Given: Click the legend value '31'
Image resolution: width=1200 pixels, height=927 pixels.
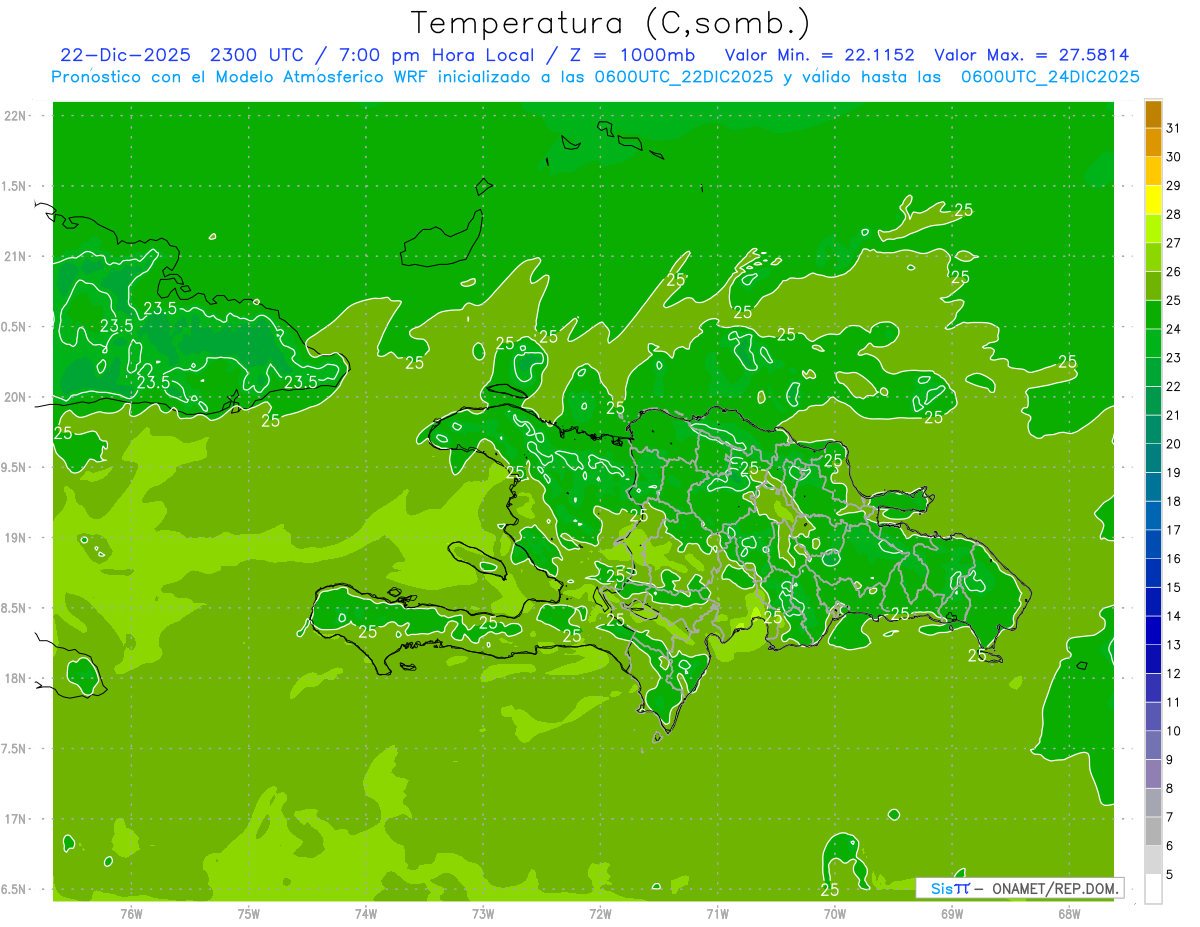Looking at the screenshot, I should click(1173, 128).
